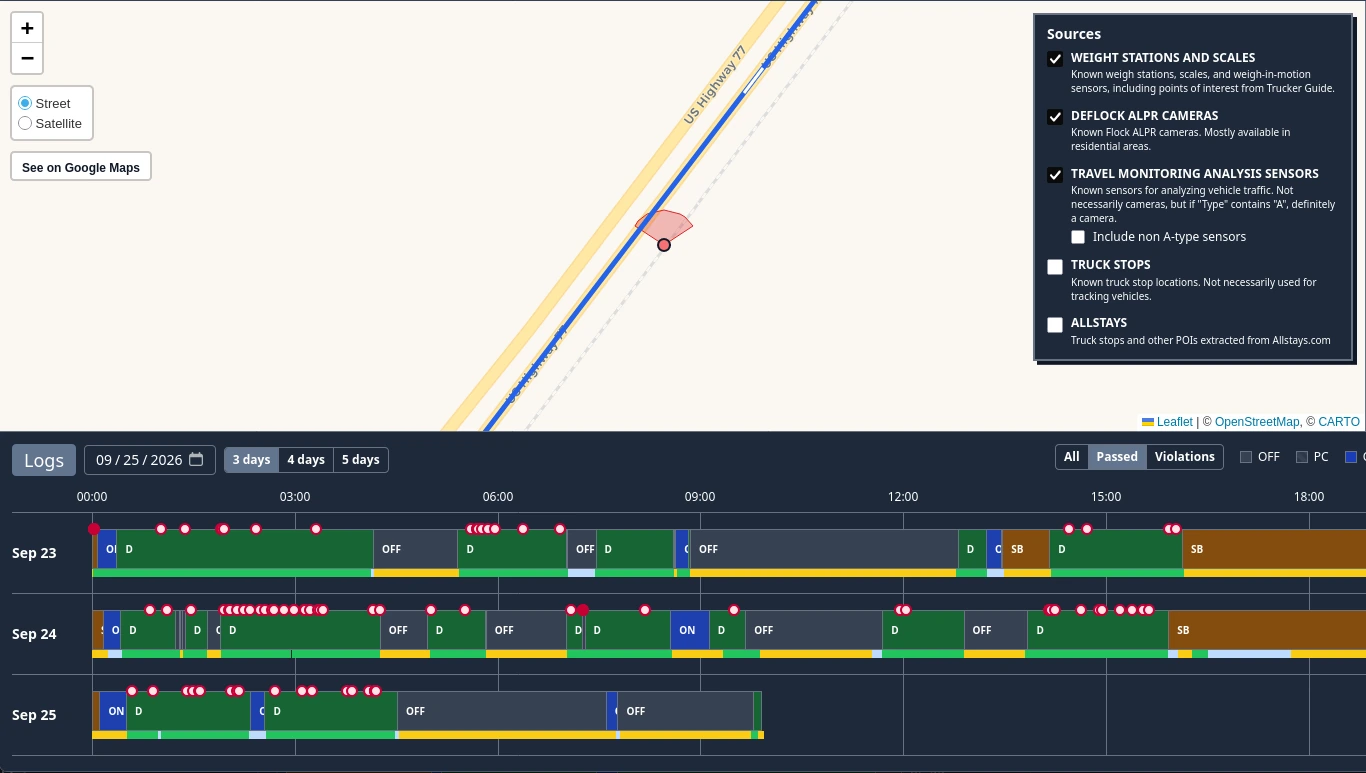
Task: Select the Passed filter
Action: tap(1117, 457)
